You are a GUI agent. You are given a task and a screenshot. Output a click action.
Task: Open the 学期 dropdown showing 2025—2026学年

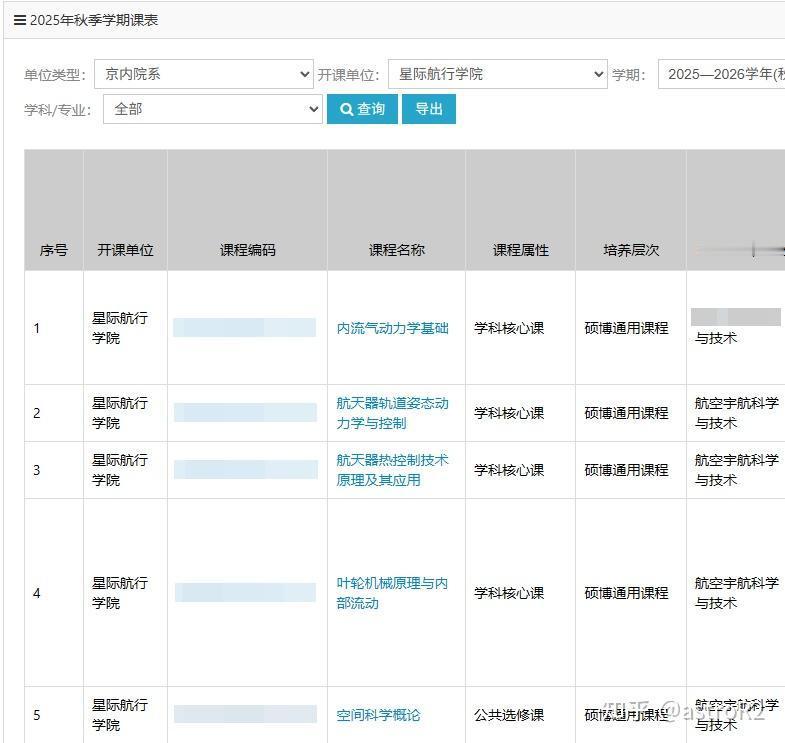[x=721, y=74]
